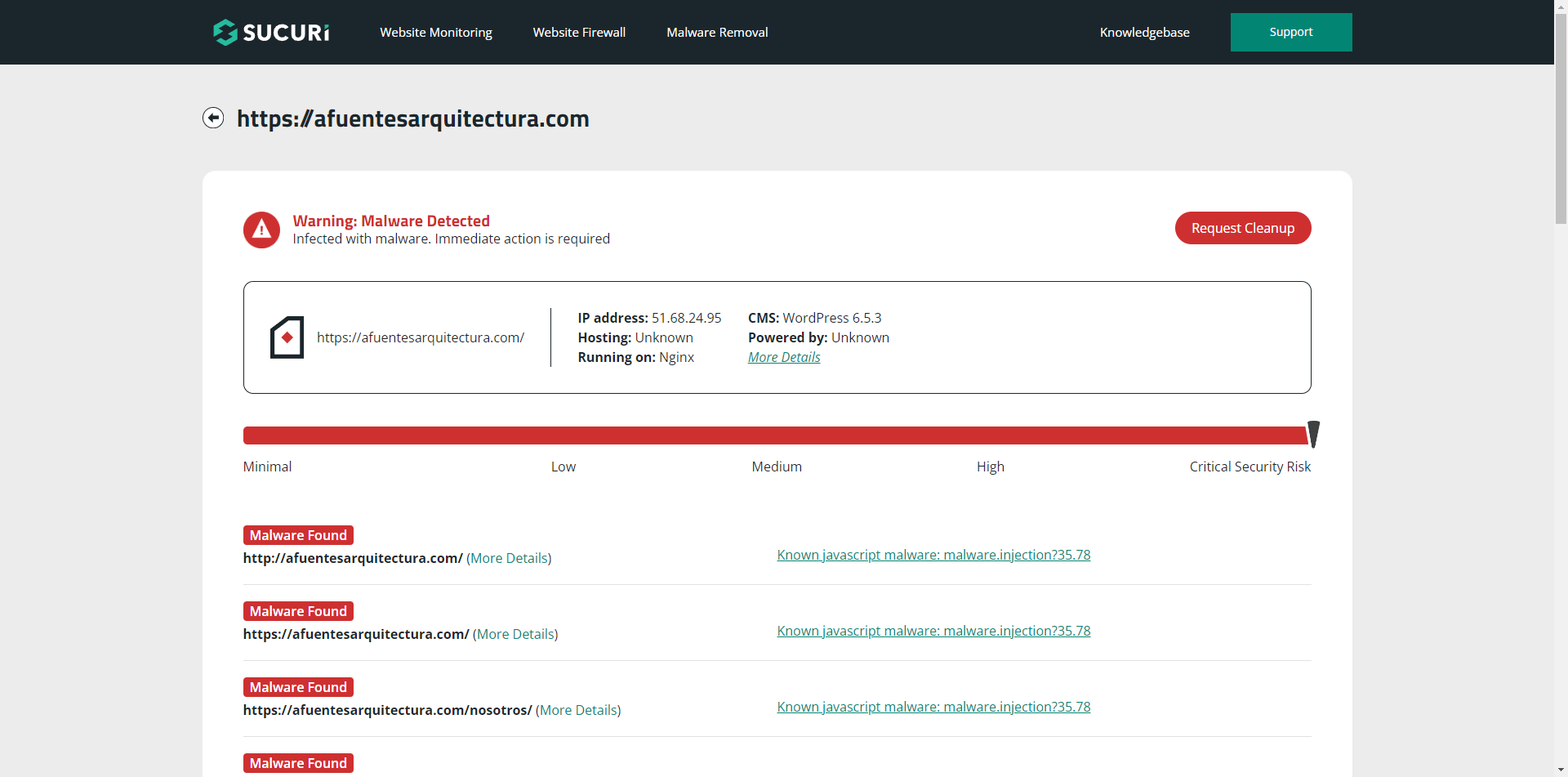Click the Malware Found badge above the nosotros URL
1568x777 pixels.
point(298,687)
